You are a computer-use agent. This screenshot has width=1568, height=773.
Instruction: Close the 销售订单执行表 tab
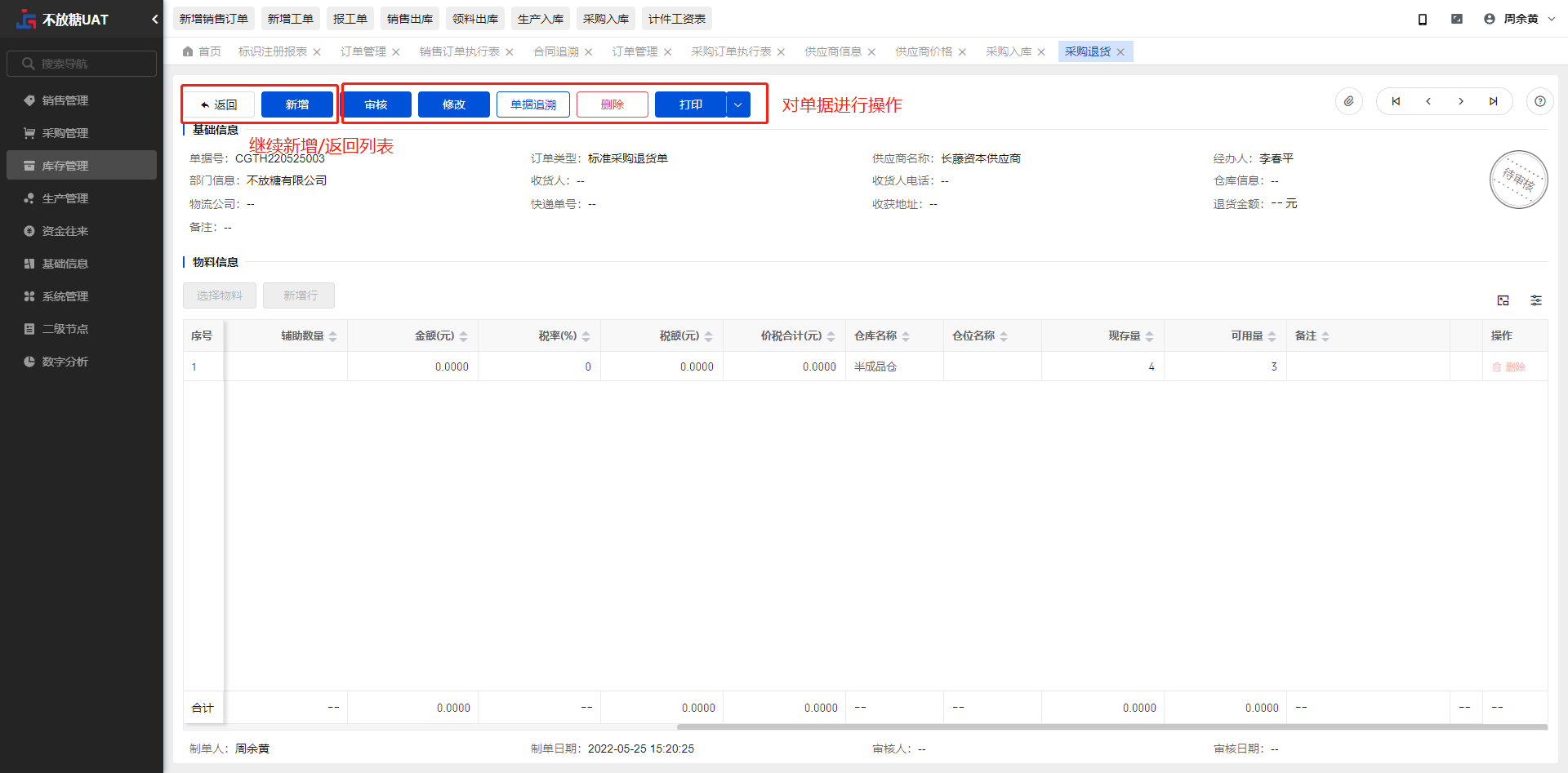(510, 52)
